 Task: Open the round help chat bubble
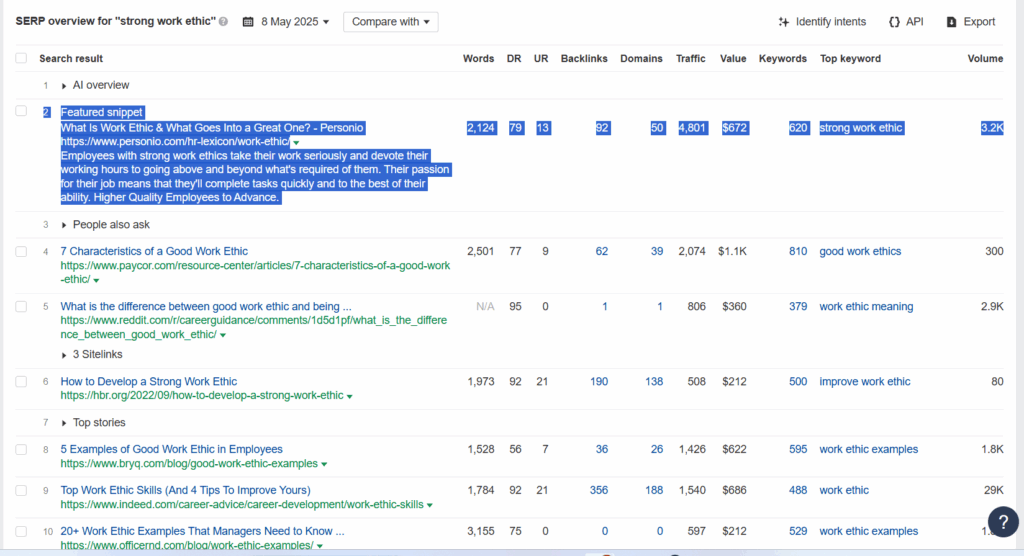pyautogui.click(x=1003, y=521)
